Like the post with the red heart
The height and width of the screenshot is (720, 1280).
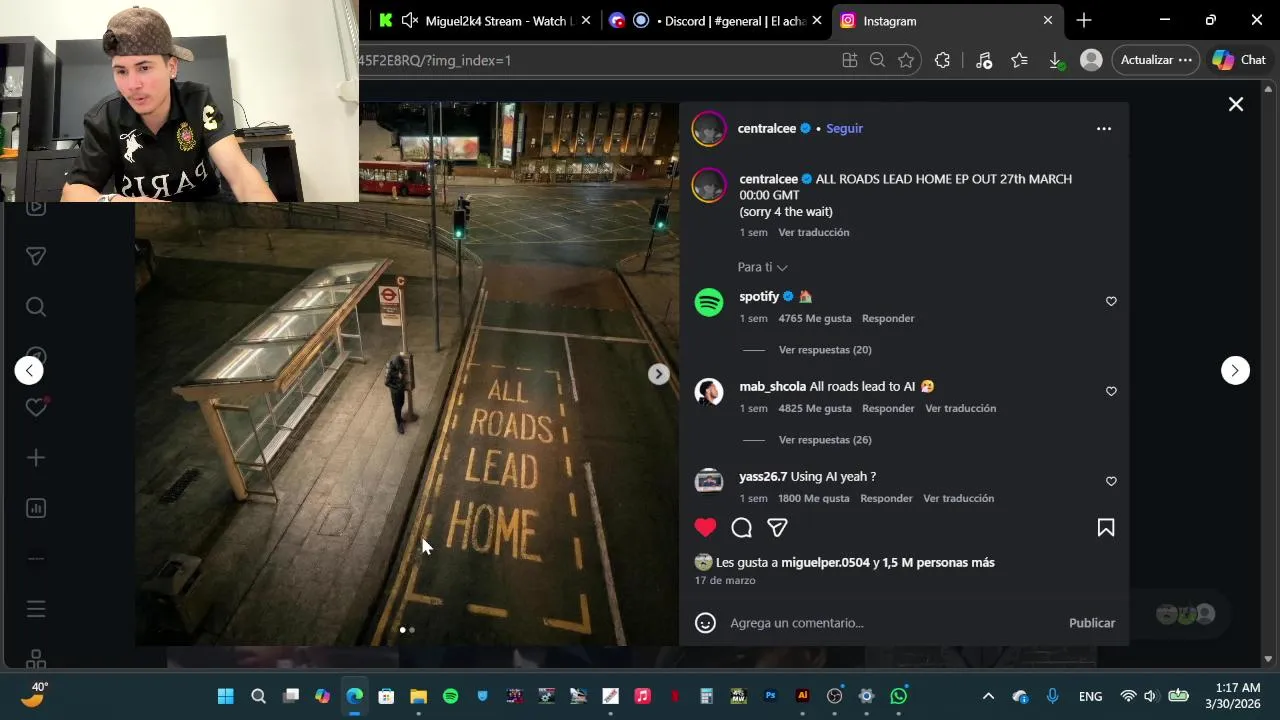point(705,527)
